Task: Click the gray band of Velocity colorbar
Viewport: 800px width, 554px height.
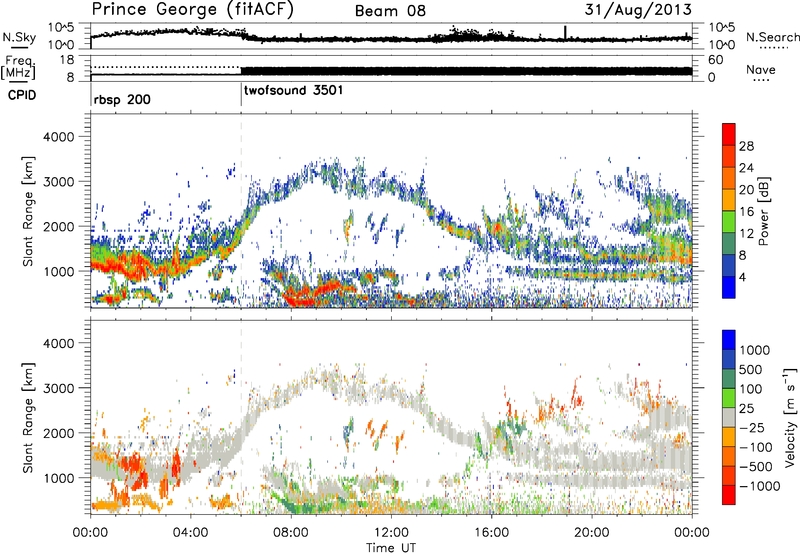Action: (x=729, y=418)
